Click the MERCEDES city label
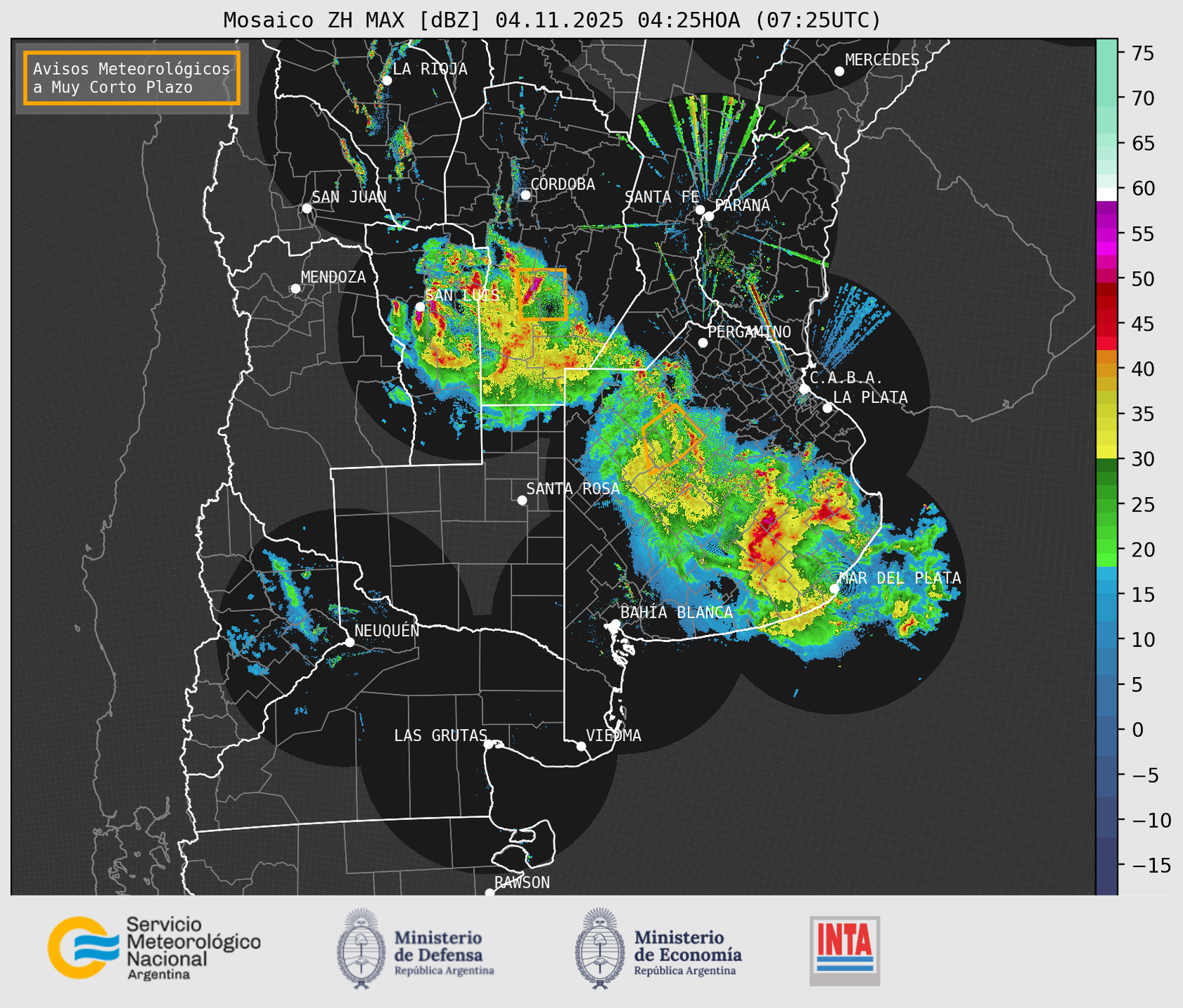This screenshot has height=1008, width=1183. 882,60
